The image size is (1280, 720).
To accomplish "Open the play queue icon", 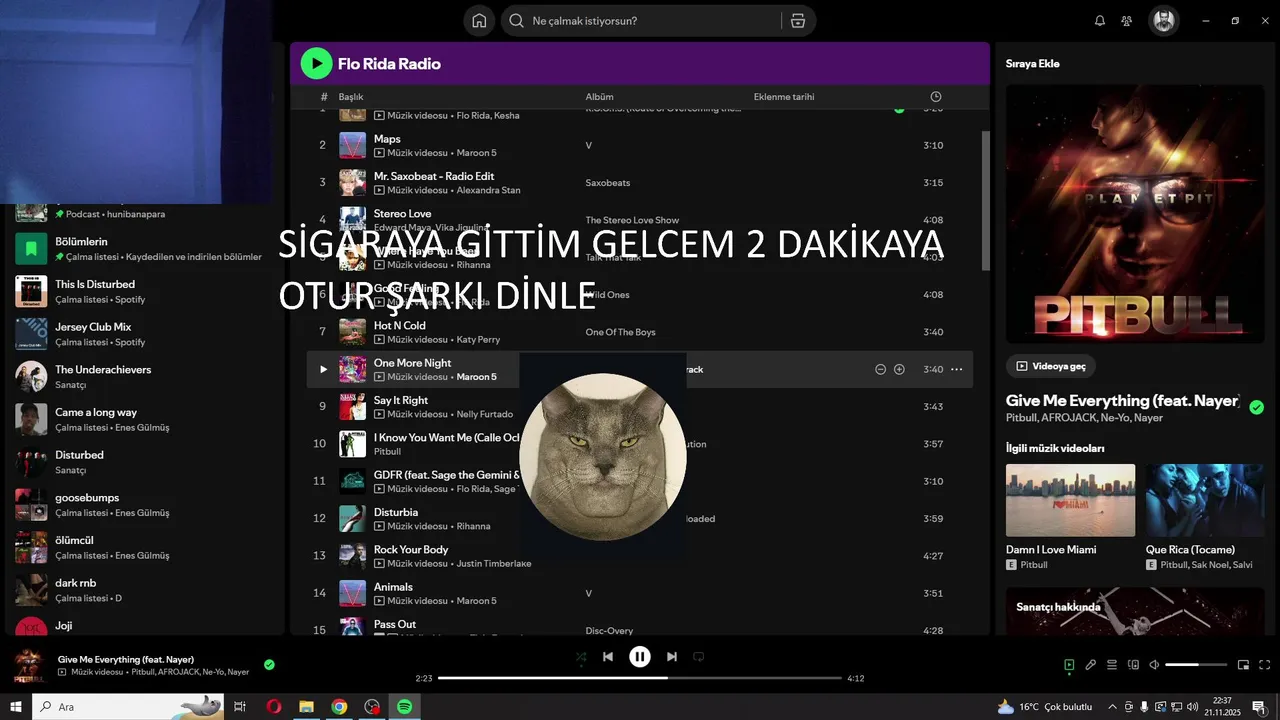I will click(x=1112, y=664).
